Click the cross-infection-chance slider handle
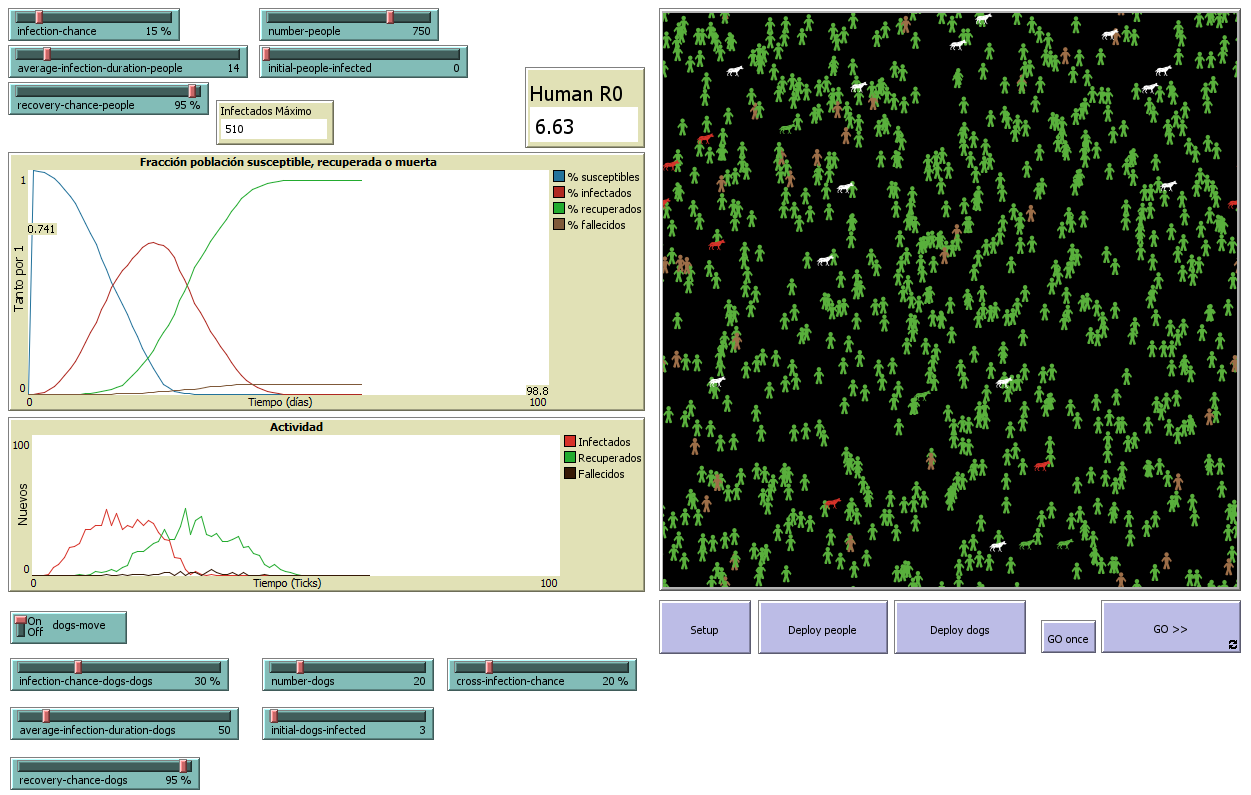Screen dimensions: 1251x795 click(x=489, y=667)
